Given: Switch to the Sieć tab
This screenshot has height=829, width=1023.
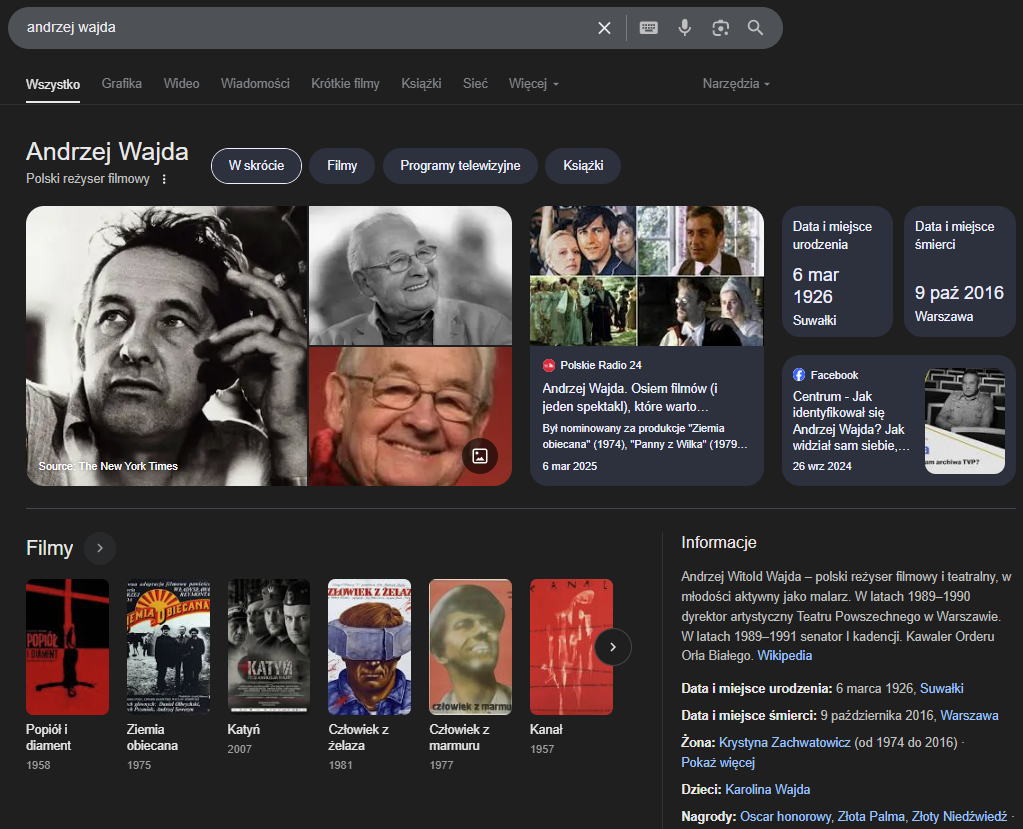Looking at the screenshot, I should pos(475,84).
